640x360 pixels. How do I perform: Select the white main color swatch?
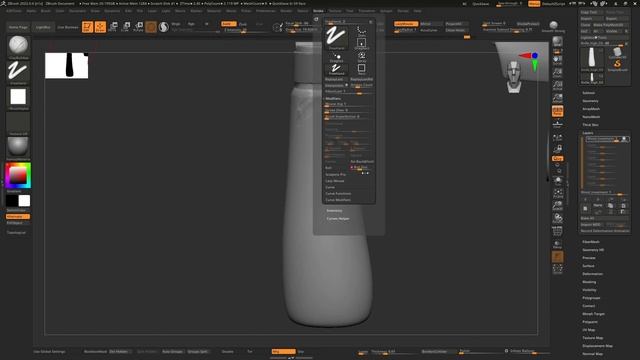coord(24,201)
